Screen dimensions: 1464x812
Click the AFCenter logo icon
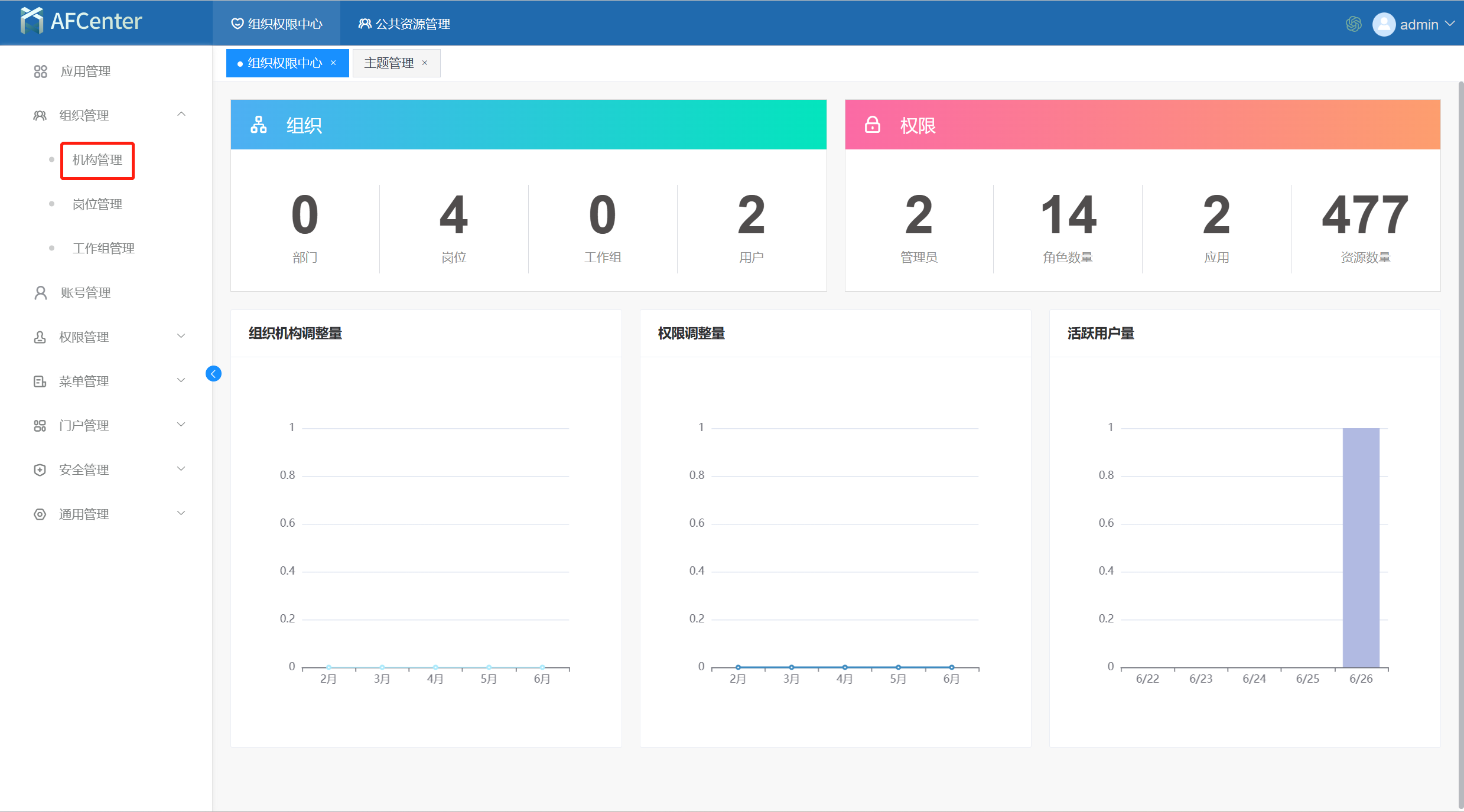[31, 21]
